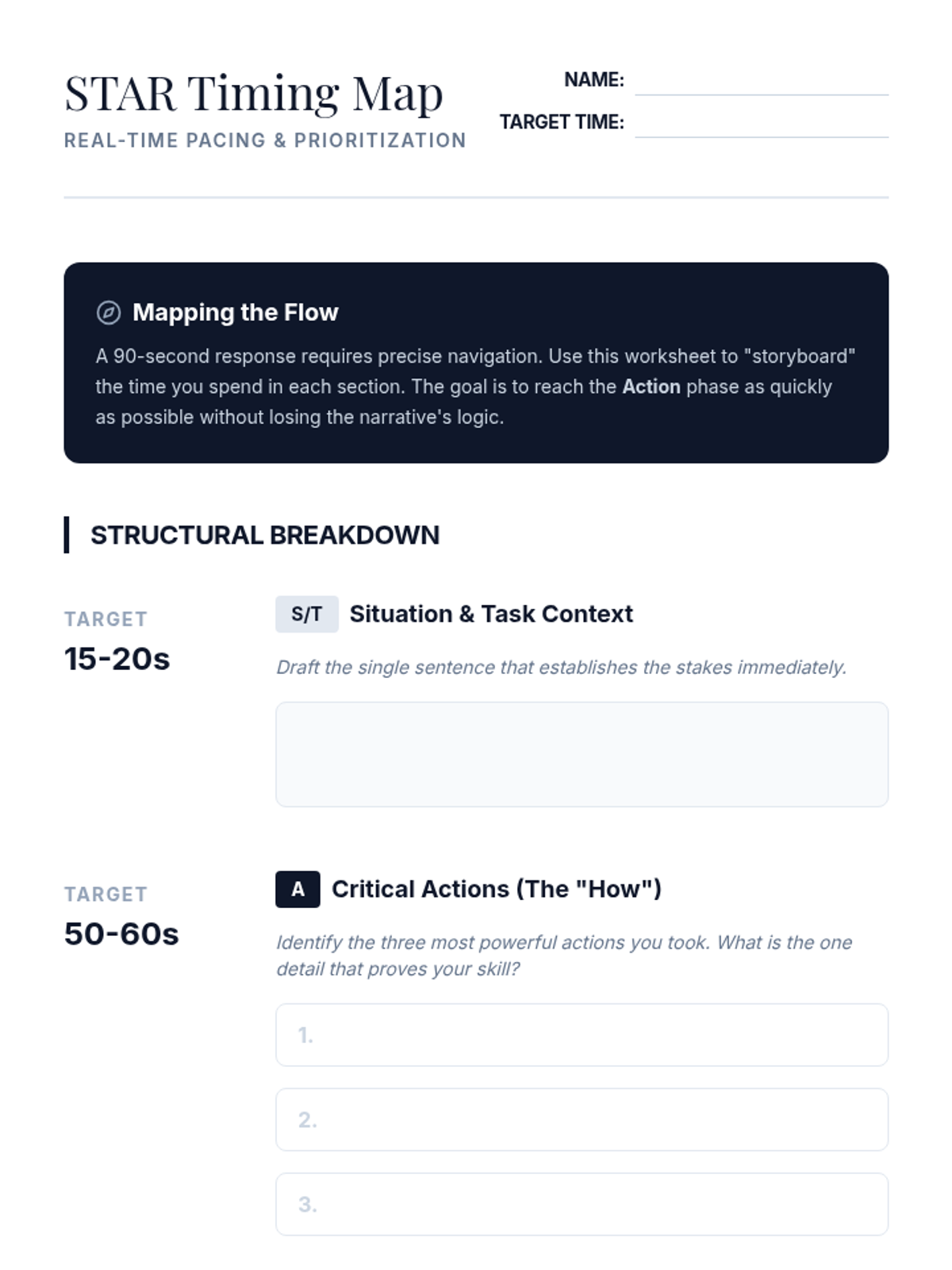Image resolution: width=952 pixels, height=1270 pixels.
Task: Click the TARGET TIME input line
Action: click(761, 125)
